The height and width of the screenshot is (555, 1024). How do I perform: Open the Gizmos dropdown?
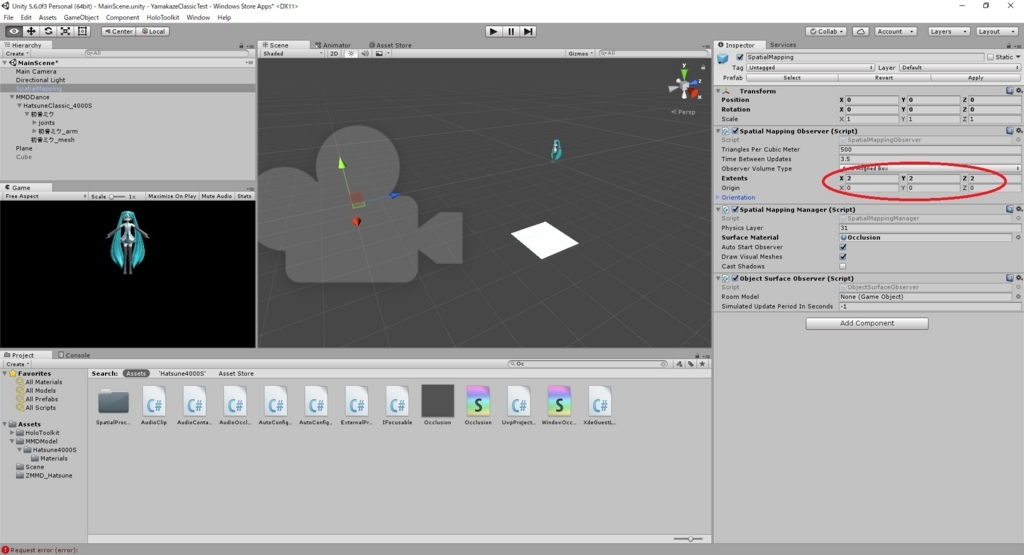point(581,54)
